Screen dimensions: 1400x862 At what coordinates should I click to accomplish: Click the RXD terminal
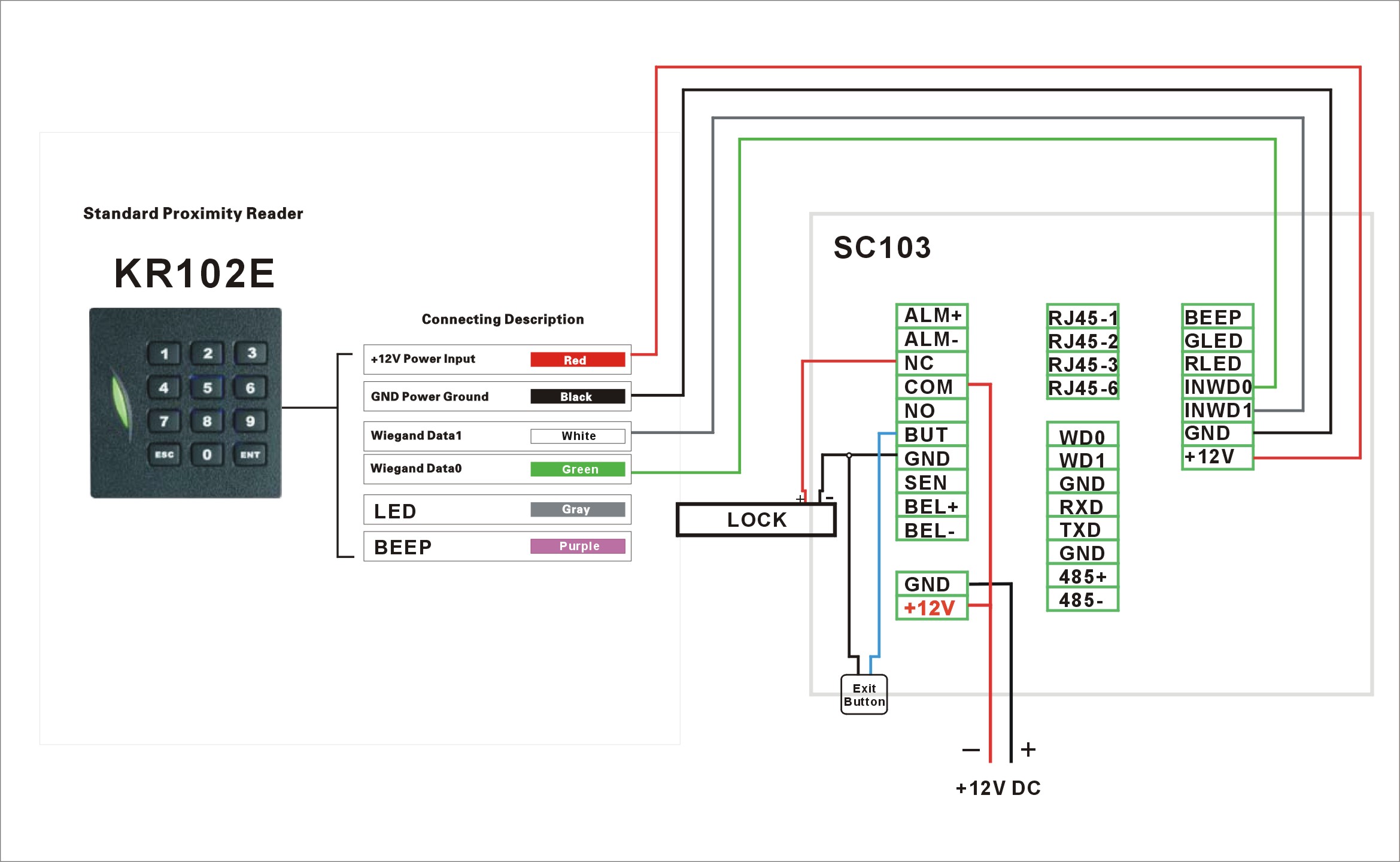[x=1083, y=506]
